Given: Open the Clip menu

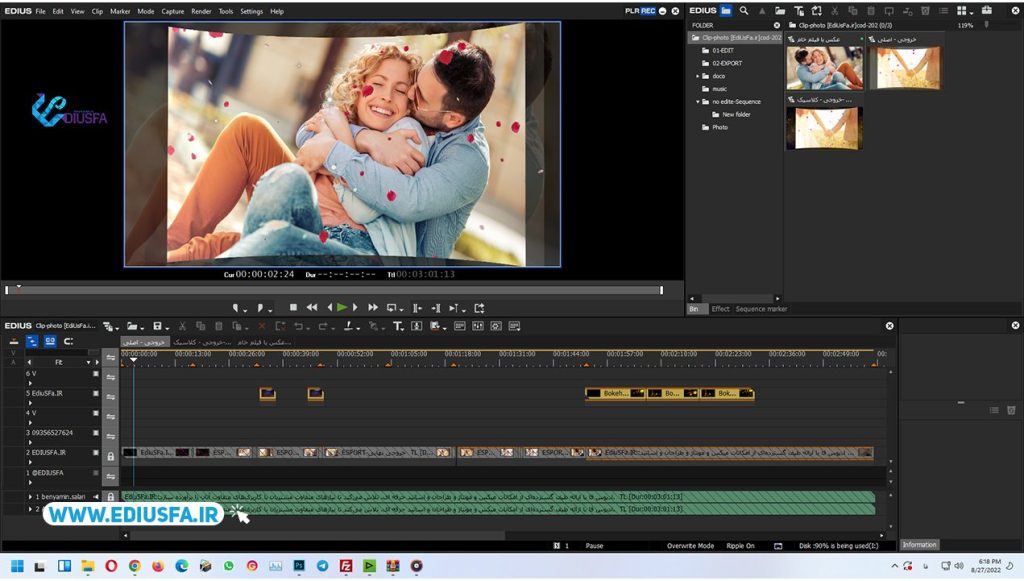Looking at the screenshot, I should point(97,11).
